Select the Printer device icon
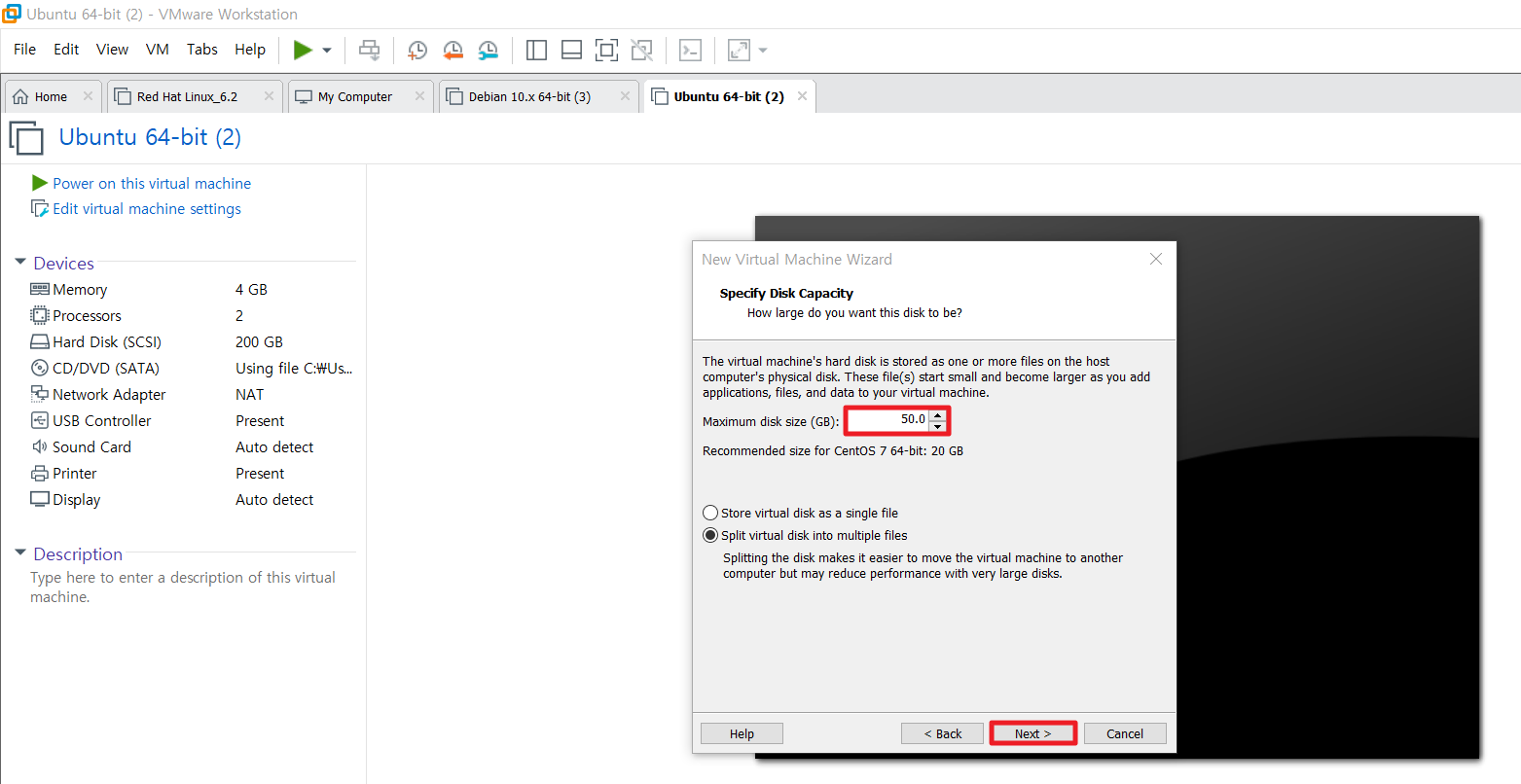Screen dimensions: 1521x784 [x=40, y=474]
